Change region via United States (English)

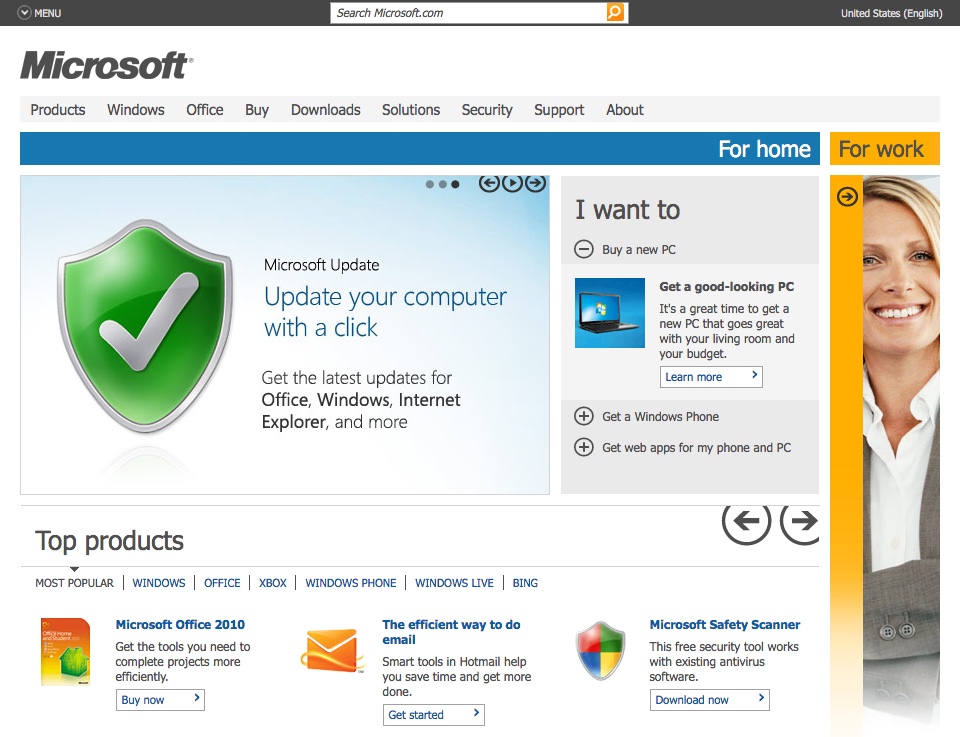click(891, 13)
